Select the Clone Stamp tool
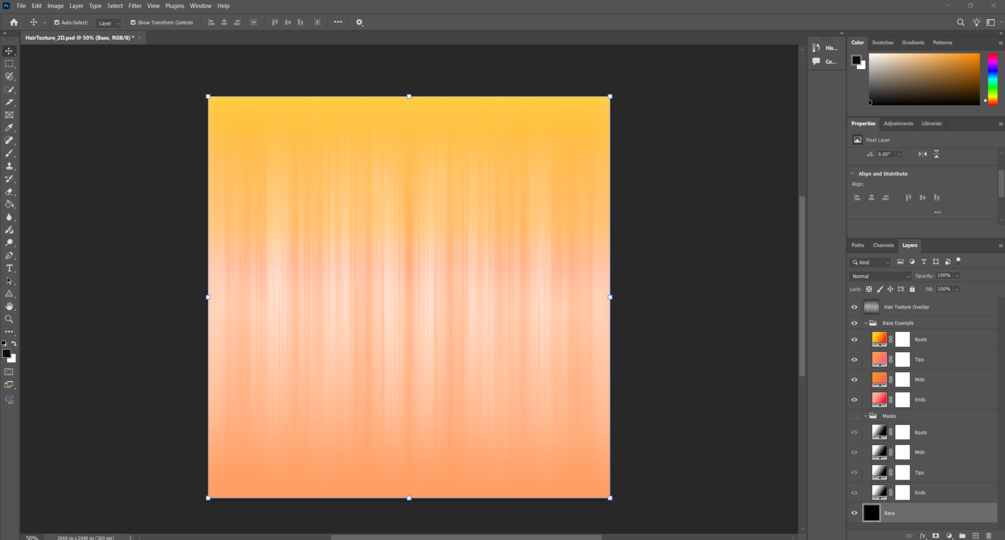The image size is (1005, 540). [9, 166]
